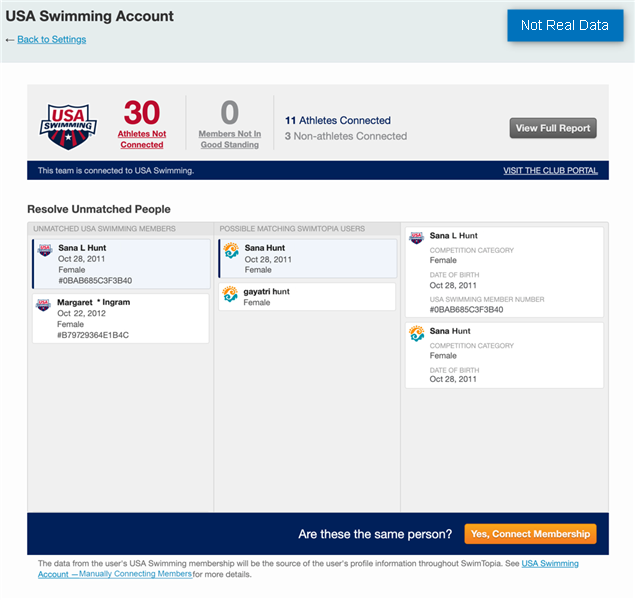Open the Visit the Club Portal link
This screenshot has height=600, width=635.
(550, 171)
